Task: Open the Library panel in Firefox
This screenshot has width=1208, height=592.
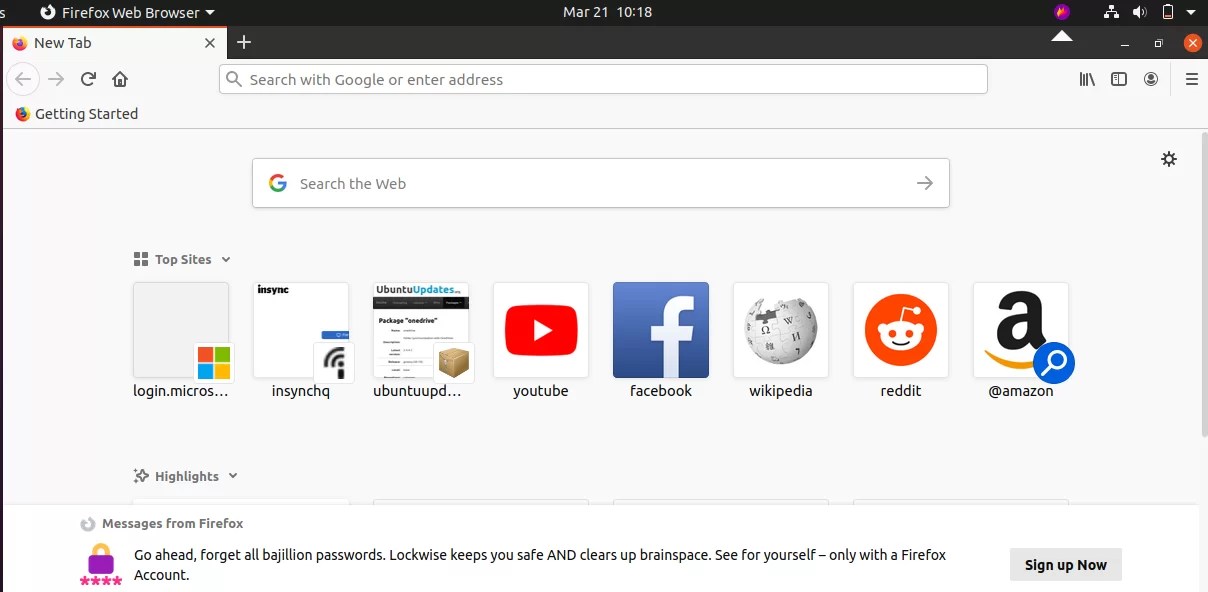Action: click(1086, 79)
